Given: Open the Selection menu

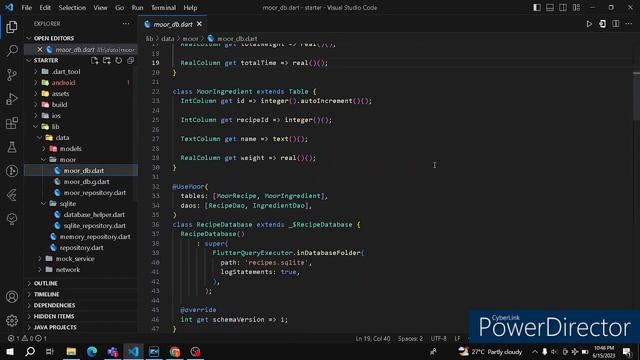Looking at the screenshot, I should [72, 8].
